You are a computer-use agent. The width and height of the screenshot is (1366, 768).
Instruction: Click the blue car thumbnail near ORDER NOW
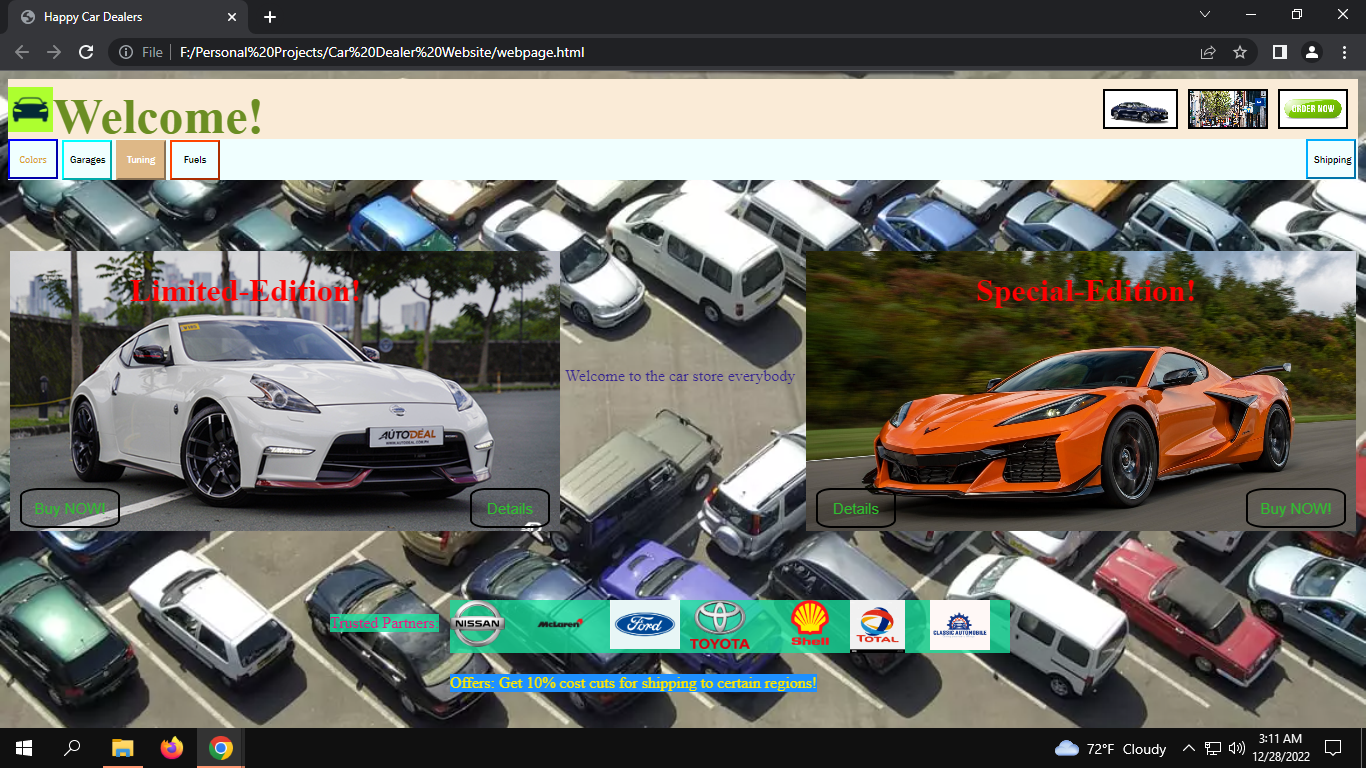pos(1140,109)
